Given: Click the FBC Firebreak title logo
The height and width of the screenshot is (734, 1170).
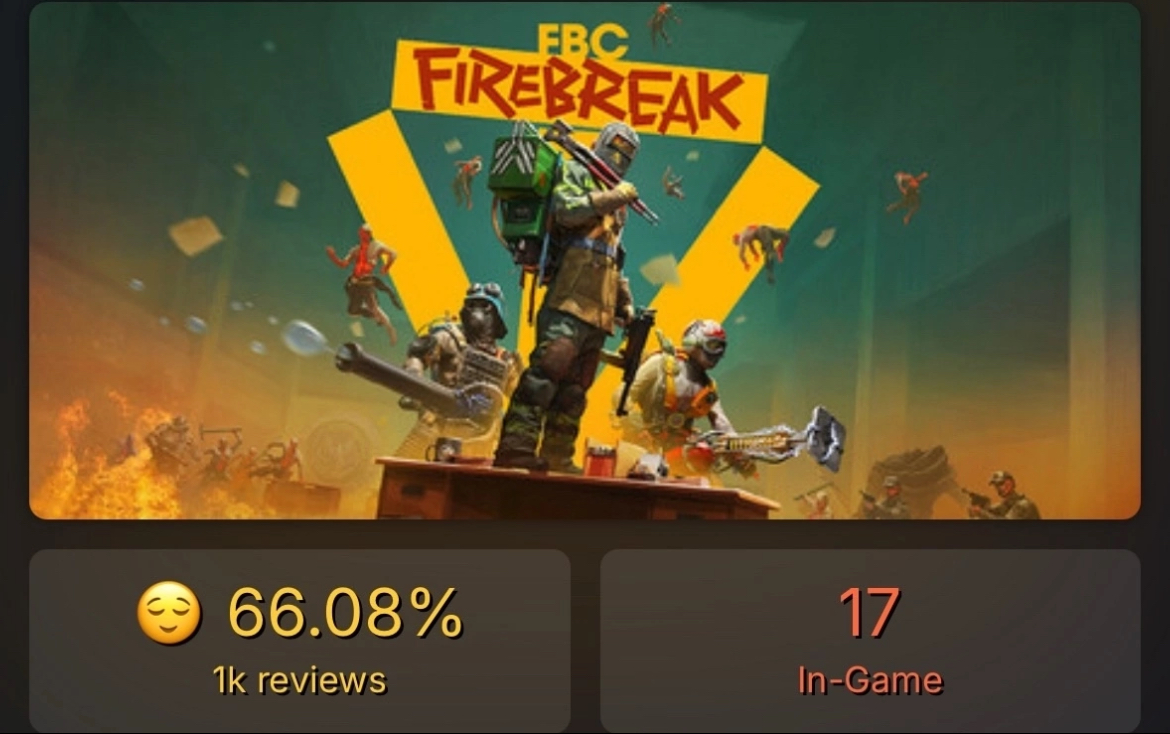Looking at the screenshot, I should 579,86.
